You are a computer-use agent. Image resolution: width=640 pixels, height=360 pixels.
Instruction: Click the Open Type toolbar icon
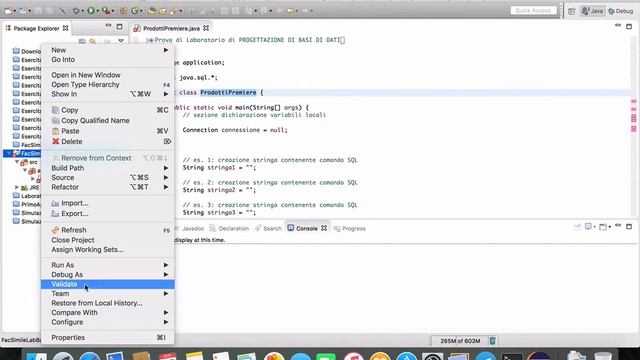pyautogui.click(x=152, y=11)
